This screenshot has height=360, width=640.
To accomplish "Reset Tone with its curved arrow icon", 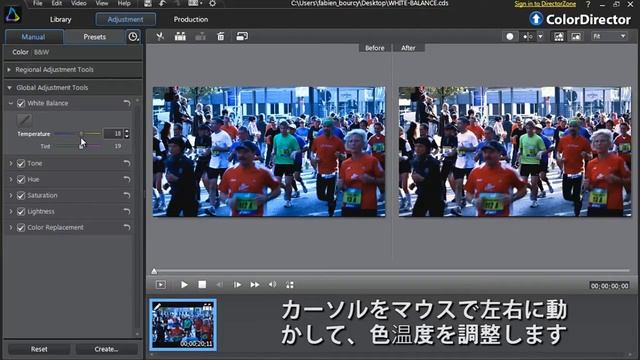I will [127, 163].
